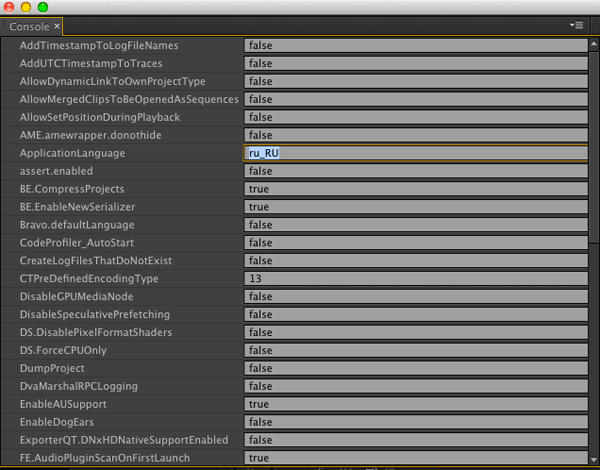Edit the FE.AudioPluginScanOnFirstLaunch value field

coord(416,458)
